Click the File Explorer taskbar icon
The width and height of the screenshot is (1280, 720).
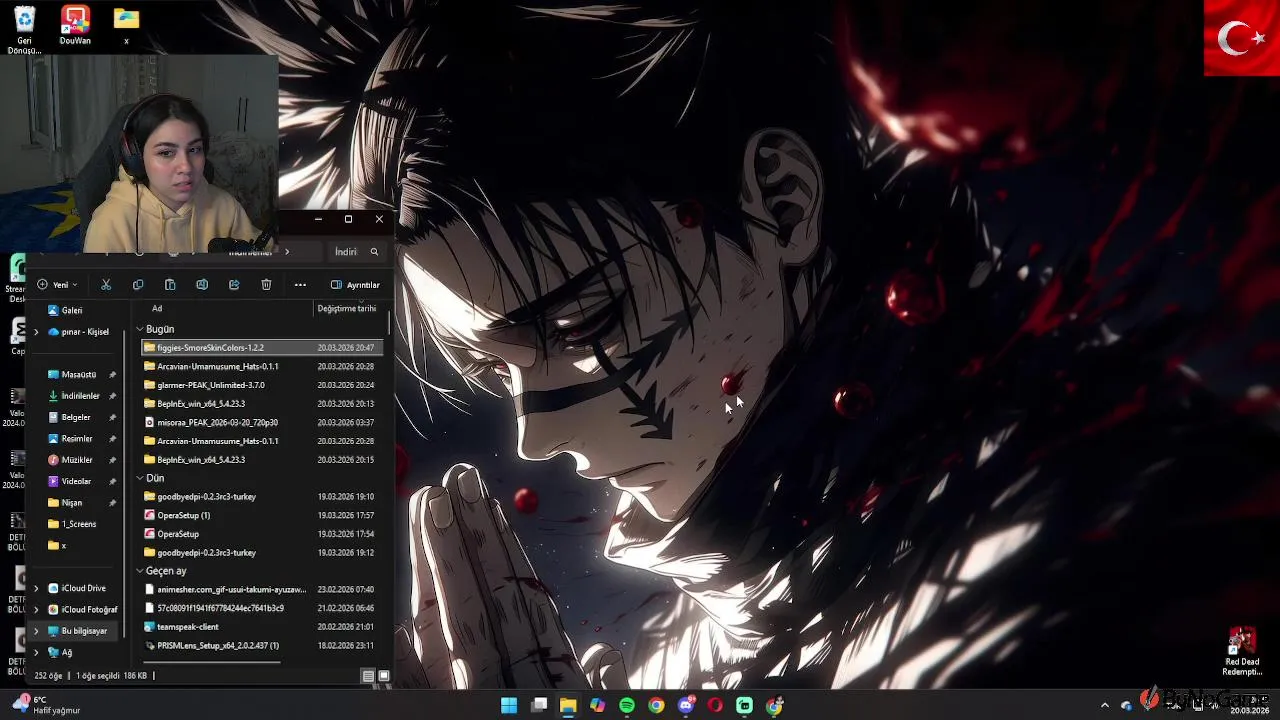pyautogui.click(x=568, y=705)
